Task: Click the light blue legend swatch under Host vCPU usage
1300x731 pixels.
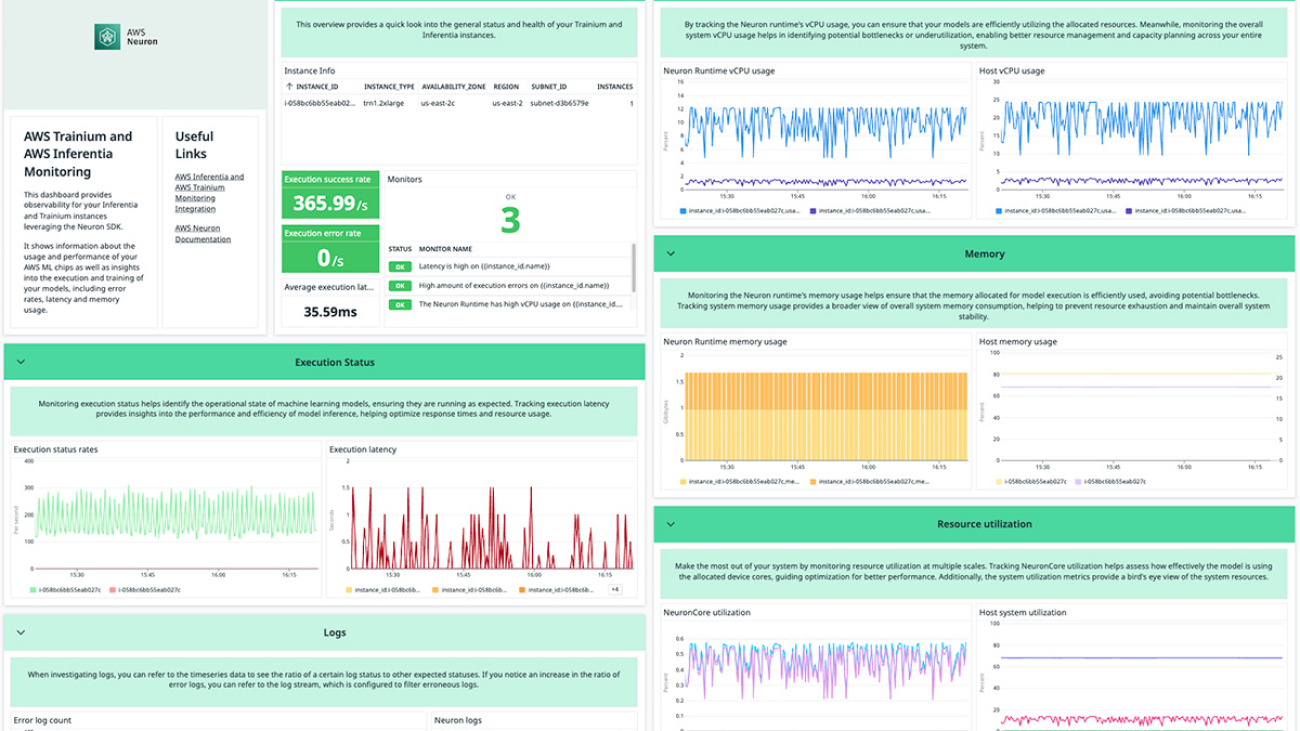Action: click(x=998, y=211)
